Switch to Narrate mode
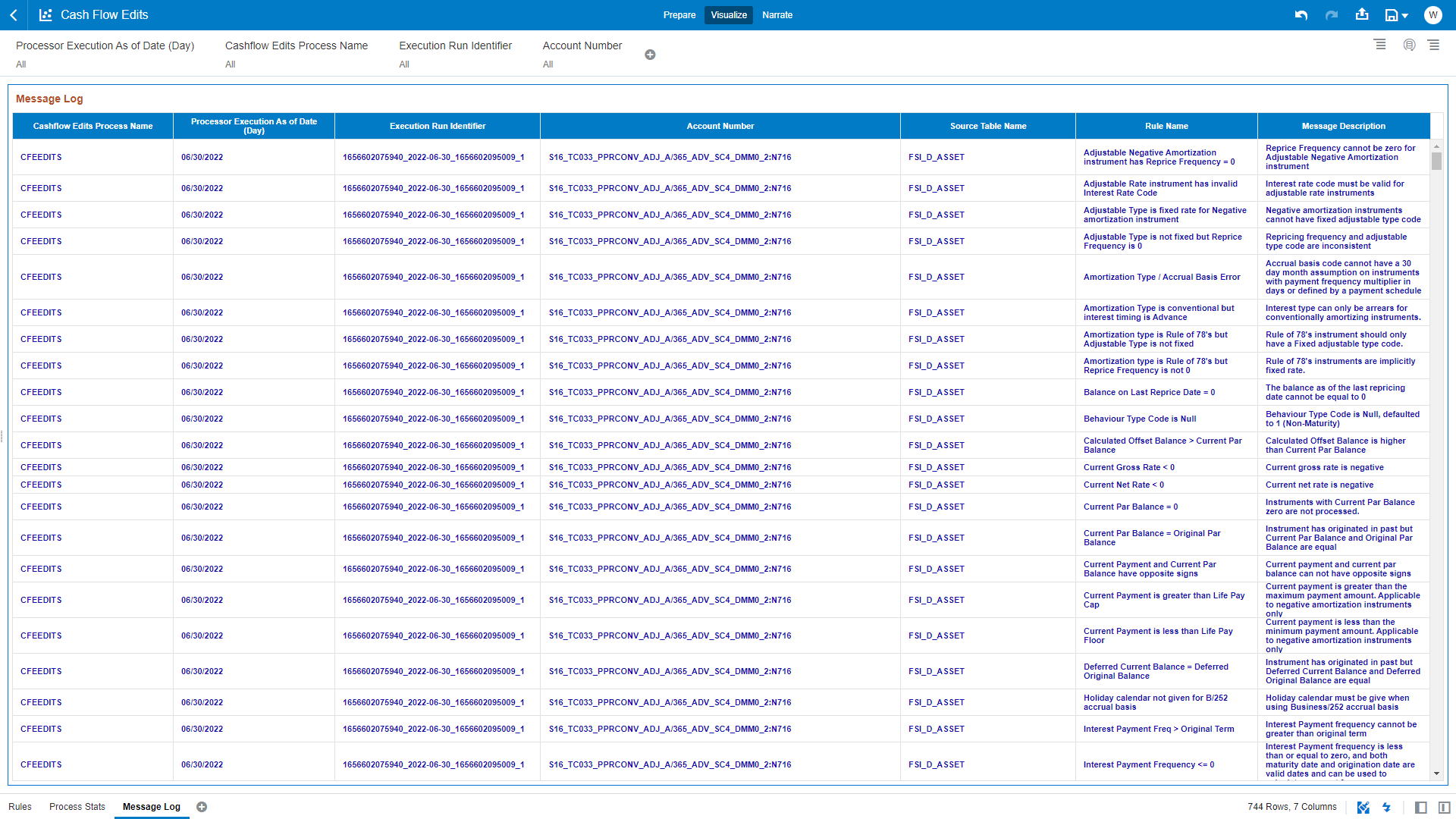 (777, 15)
